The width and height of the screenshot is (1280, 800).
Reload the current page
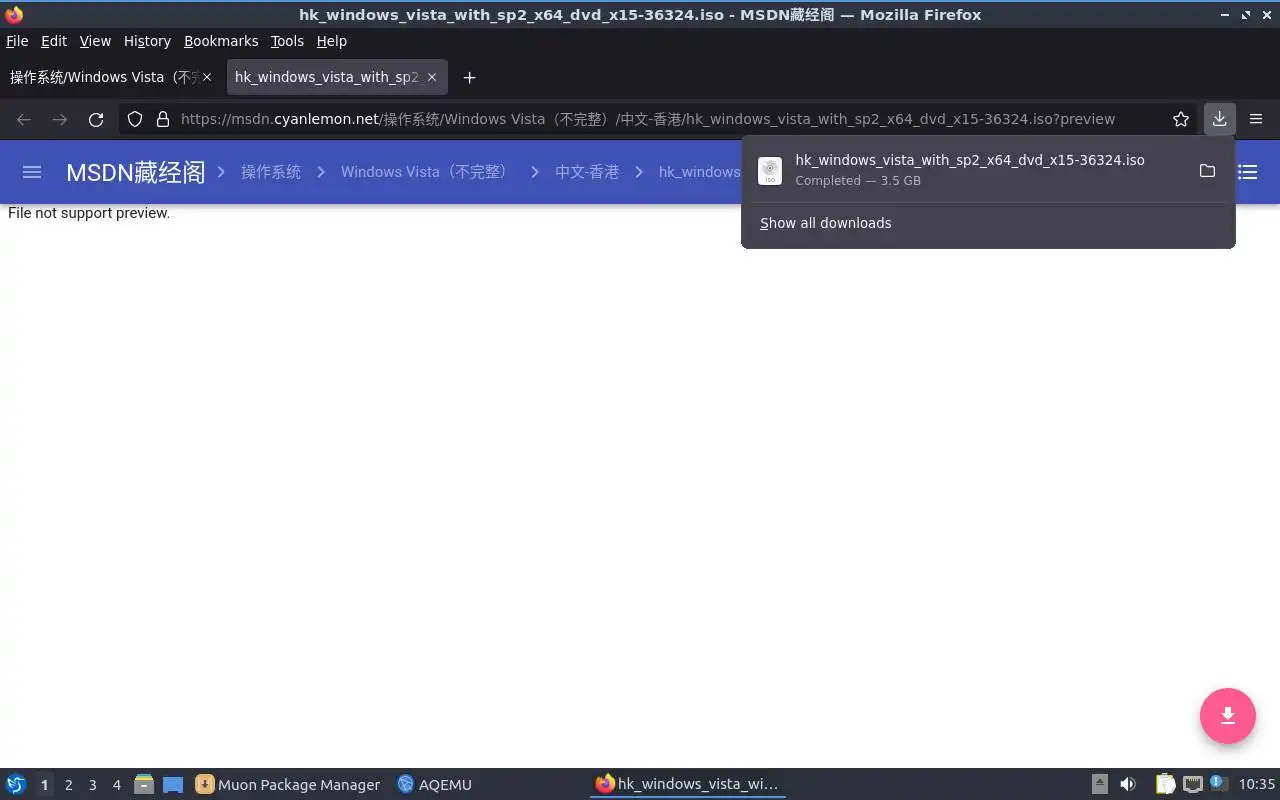point(96,119)
